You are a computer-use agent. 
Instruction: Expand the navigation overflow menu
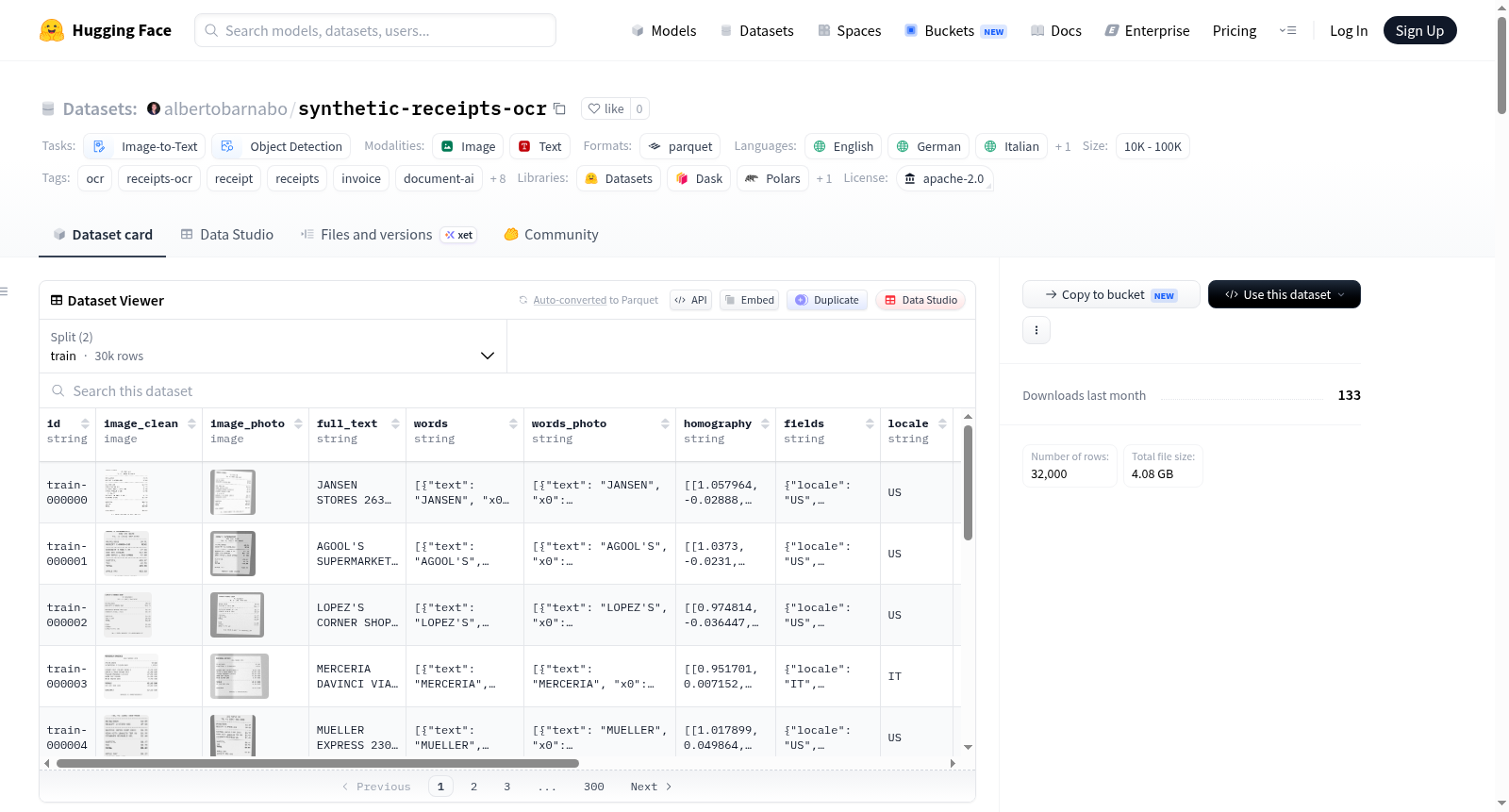1287,30
